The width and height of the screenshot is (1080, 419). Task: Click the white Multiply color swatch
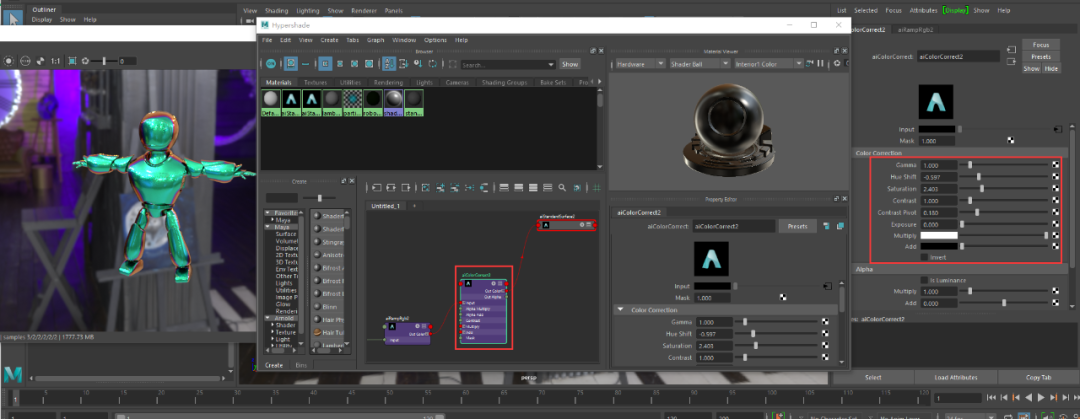(939, 235)
